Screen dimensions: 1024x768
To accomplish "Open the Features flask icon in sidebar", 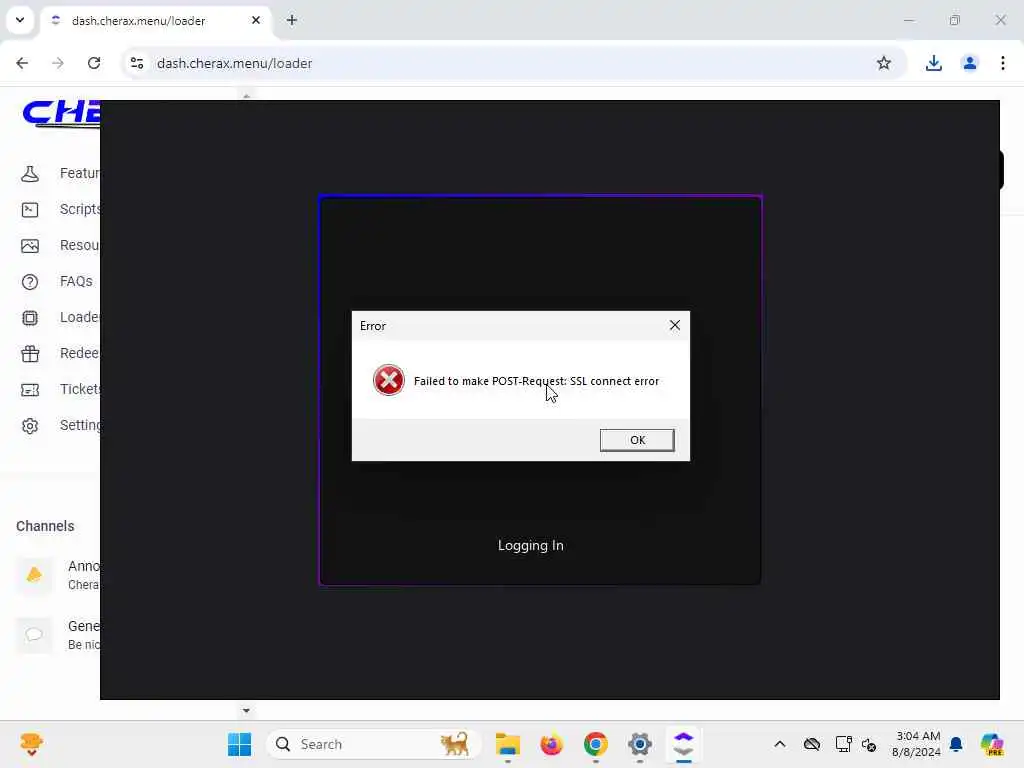I will pyautogui.click(x=30, y=174).
